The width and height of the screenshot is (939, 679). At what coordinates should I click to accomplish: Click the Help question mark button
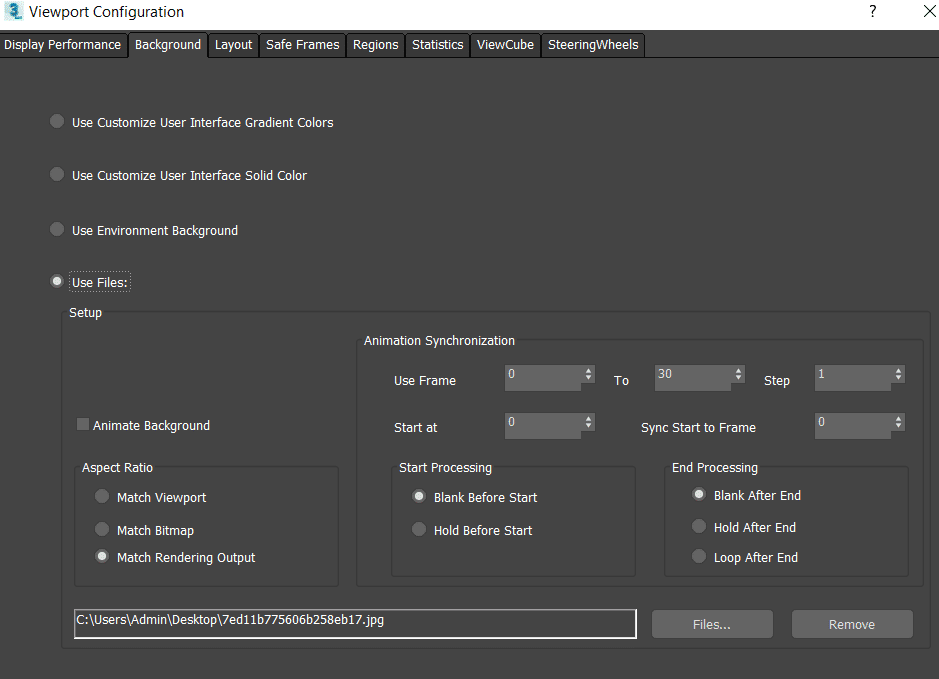[873, 11]
